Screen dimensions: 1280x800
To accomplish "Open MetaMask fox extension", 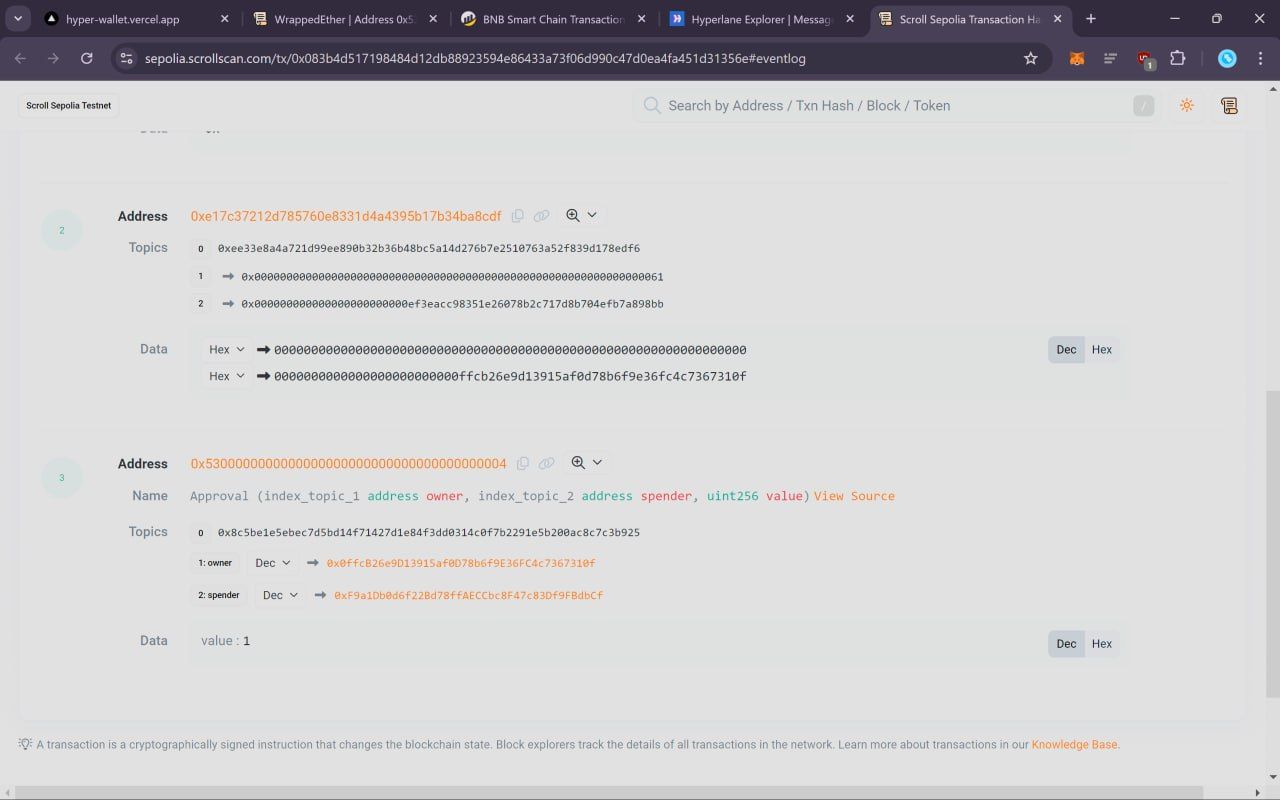I will pos(1077,58).
